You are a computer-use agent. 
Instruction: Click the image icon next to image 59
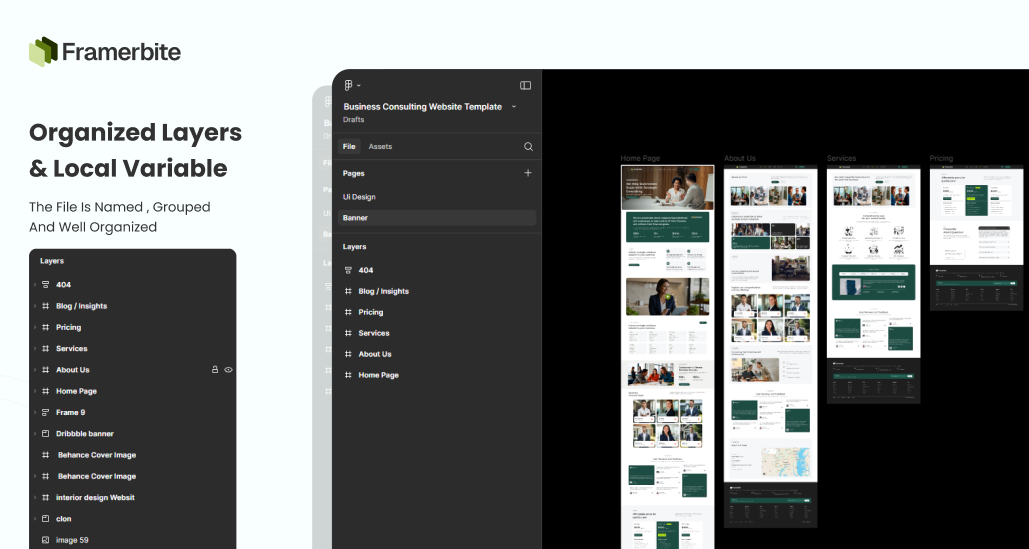click(45, 540)
